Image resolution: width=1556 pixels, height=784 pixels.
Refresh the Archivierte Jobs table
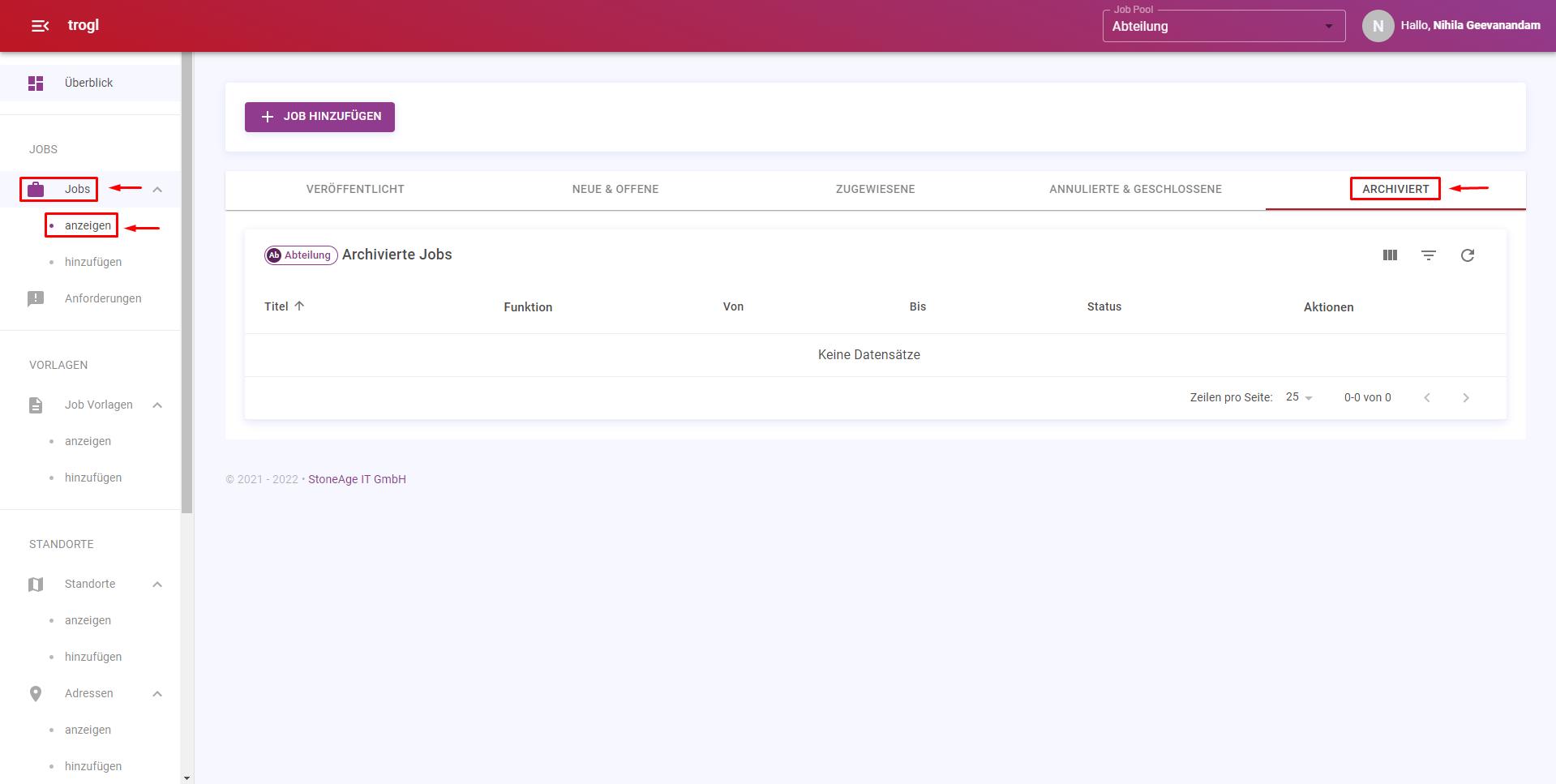point(1468,255)
